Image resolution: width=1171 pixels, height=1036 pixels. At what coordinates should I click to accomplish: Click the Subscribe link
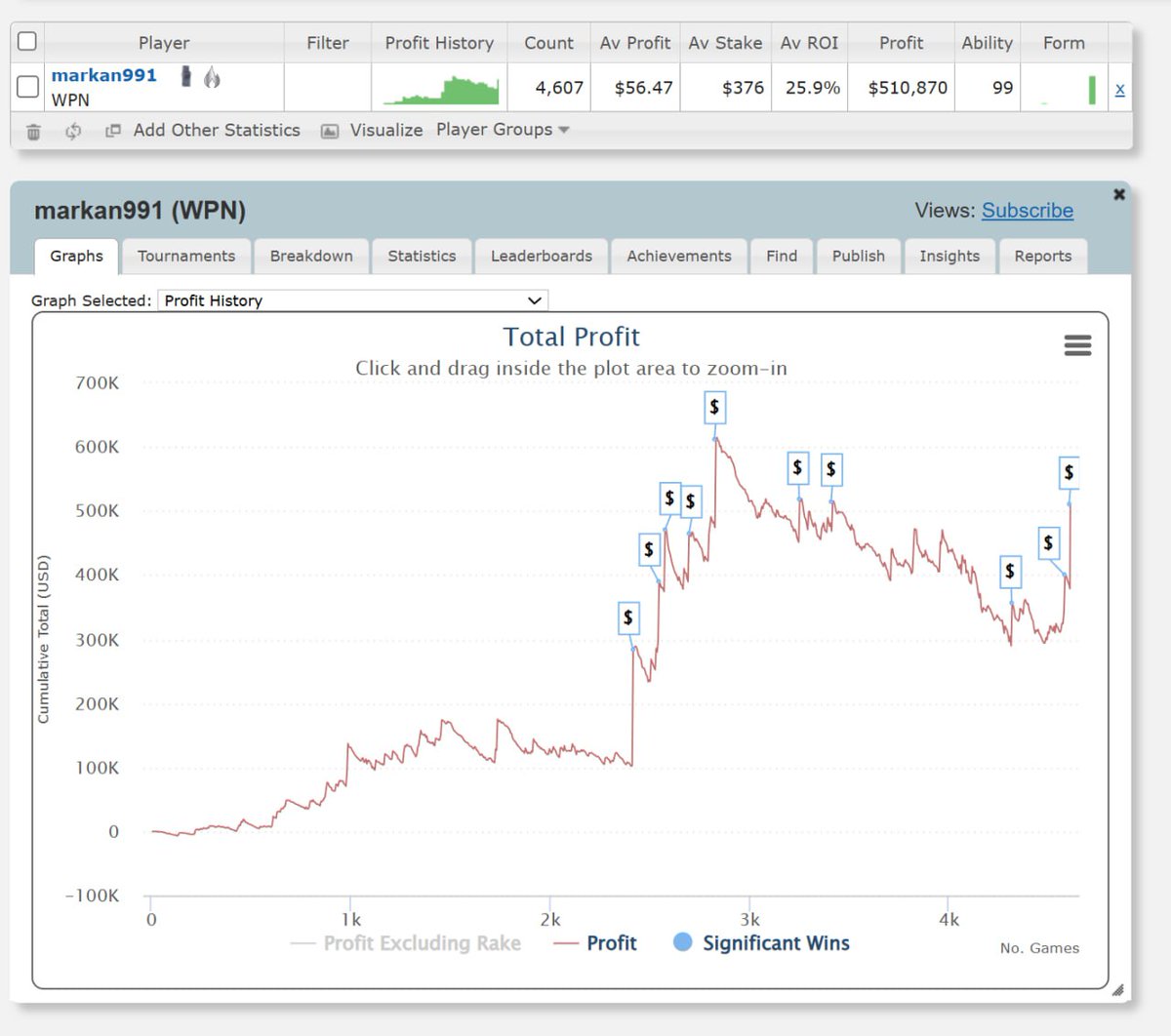(x=1027, y=211)
